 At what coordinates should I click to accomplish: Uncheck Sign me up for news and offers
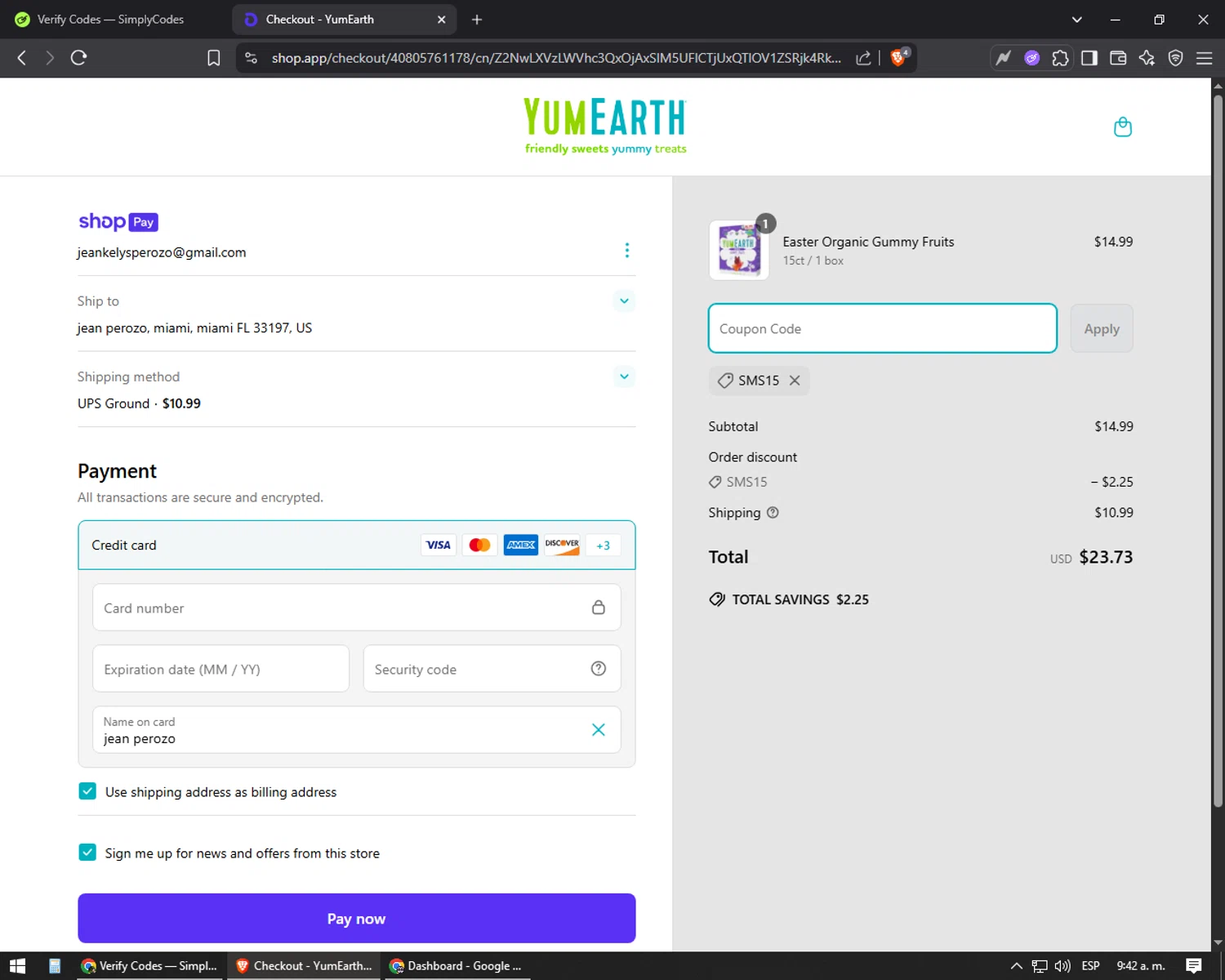87,852
